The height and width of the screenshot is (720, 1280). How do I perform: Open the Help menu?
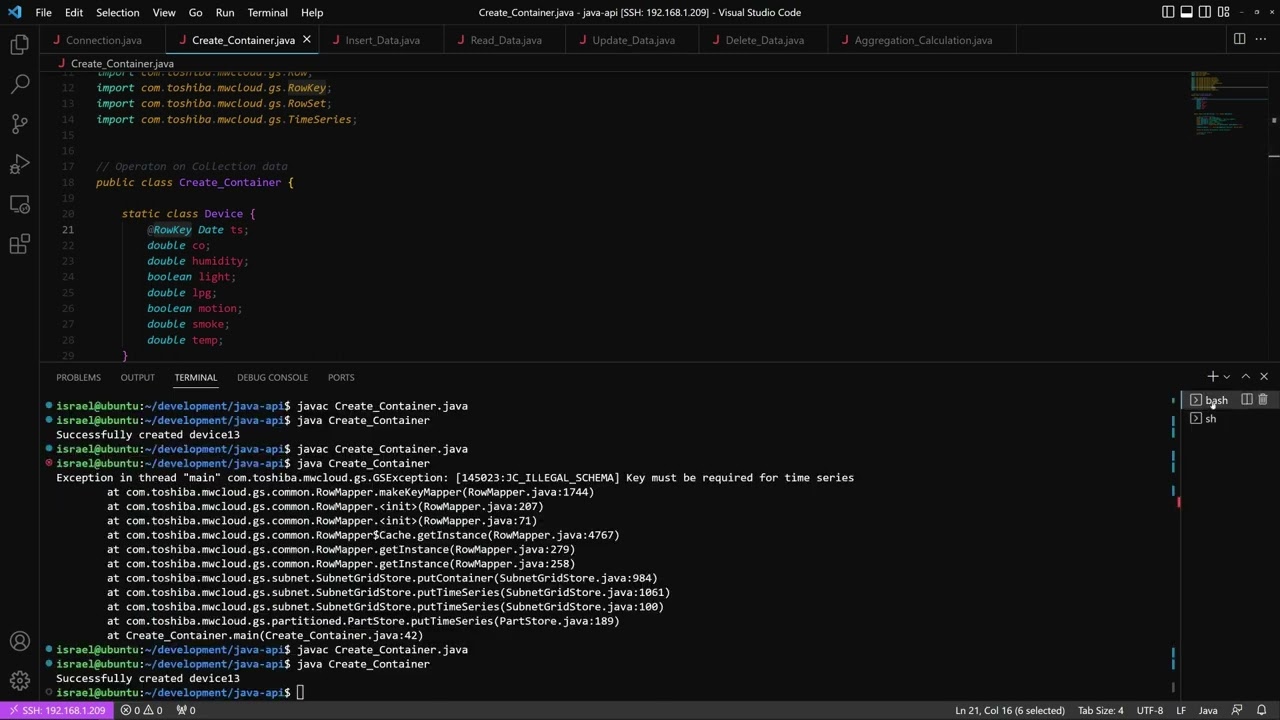click(312, 12)
